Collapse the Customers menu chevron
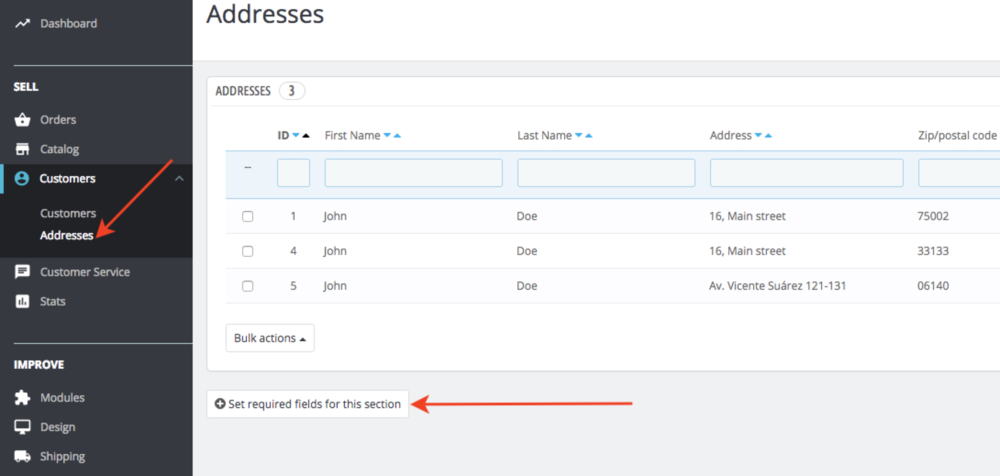 tap(179, 178)
